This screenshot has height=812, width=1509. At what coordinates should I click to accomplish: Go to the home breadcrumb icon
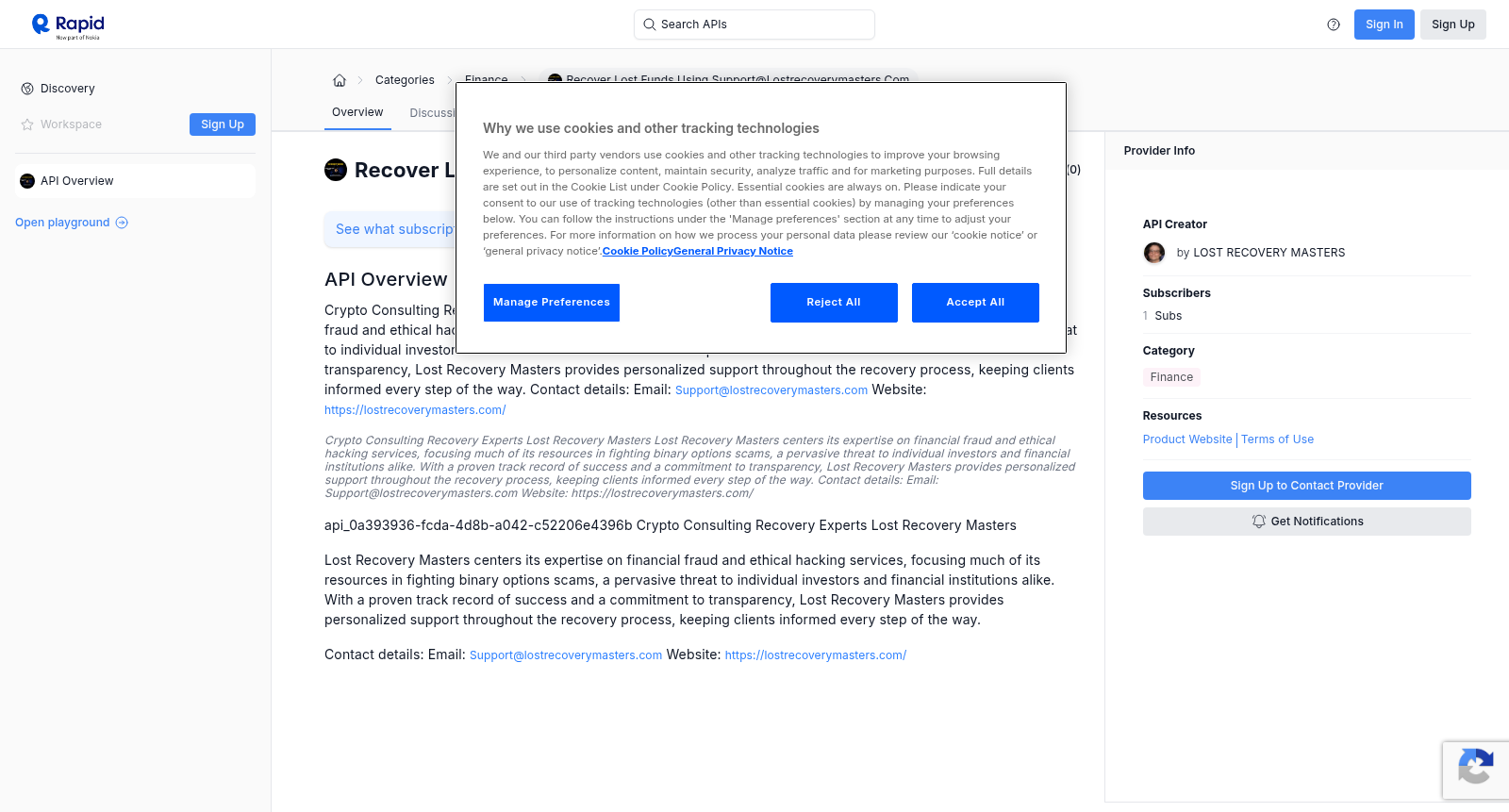point(340,80)
